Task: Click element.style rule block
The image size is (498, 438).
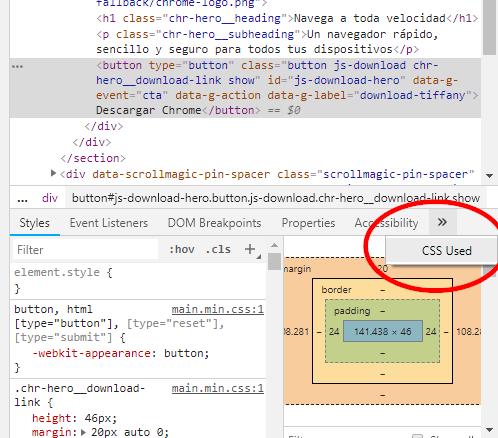Action: 138,280
